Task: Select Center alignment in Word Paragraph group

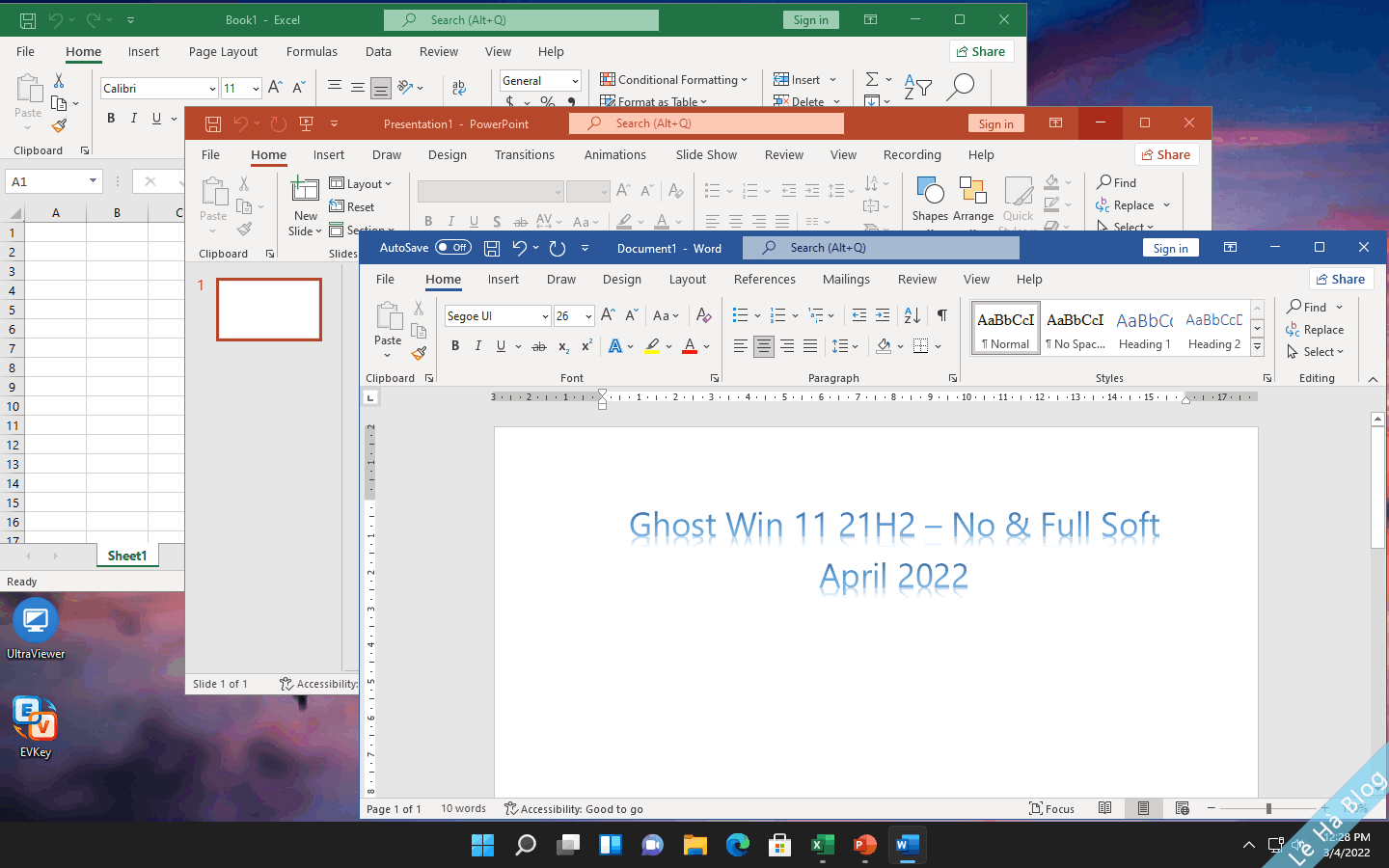Action: [764, 346]
